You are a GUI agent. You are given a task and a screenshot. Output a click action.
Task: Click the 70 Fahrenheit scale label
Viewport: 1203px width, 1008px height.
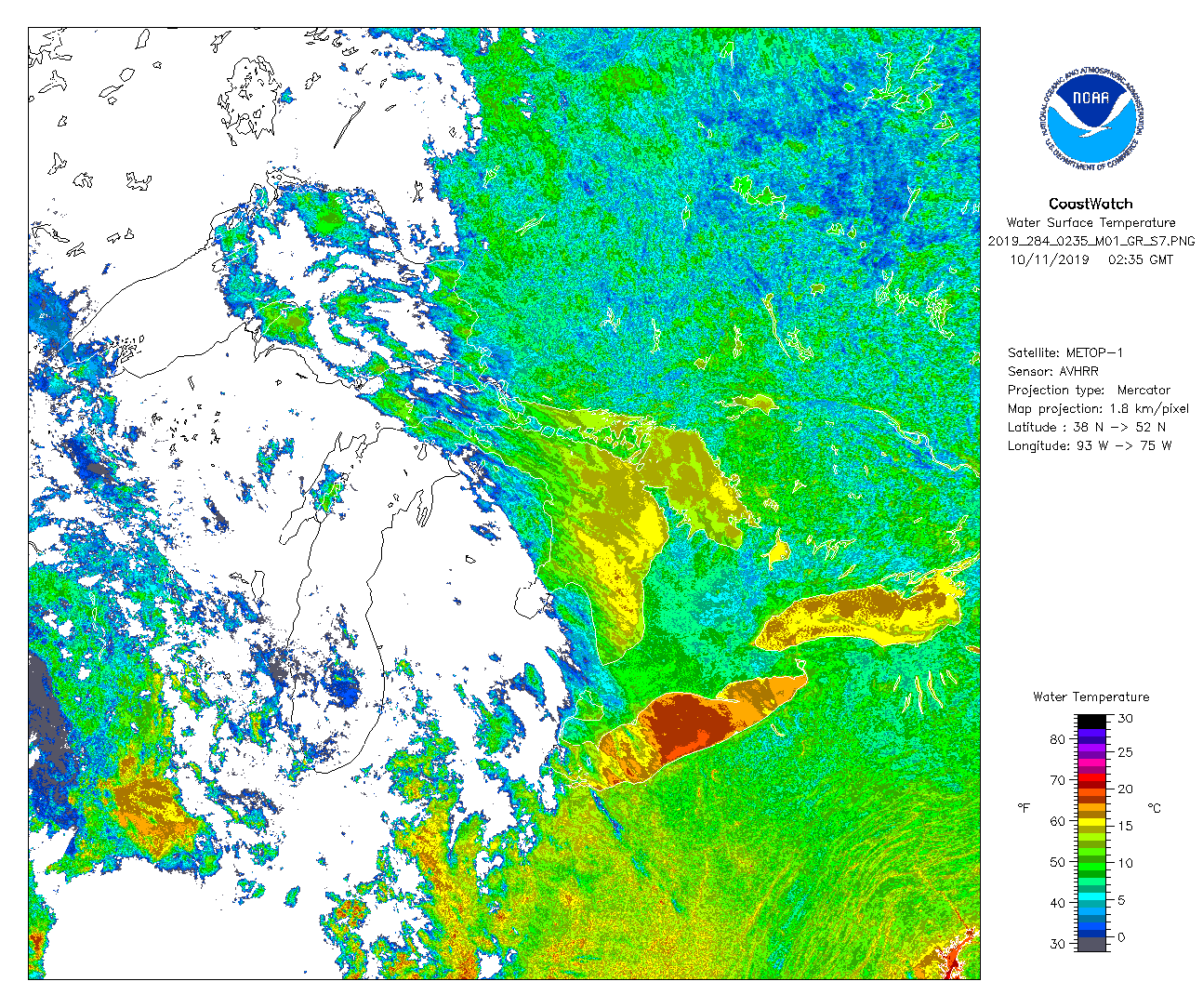pyautogui.click(x=1058, y=780)
